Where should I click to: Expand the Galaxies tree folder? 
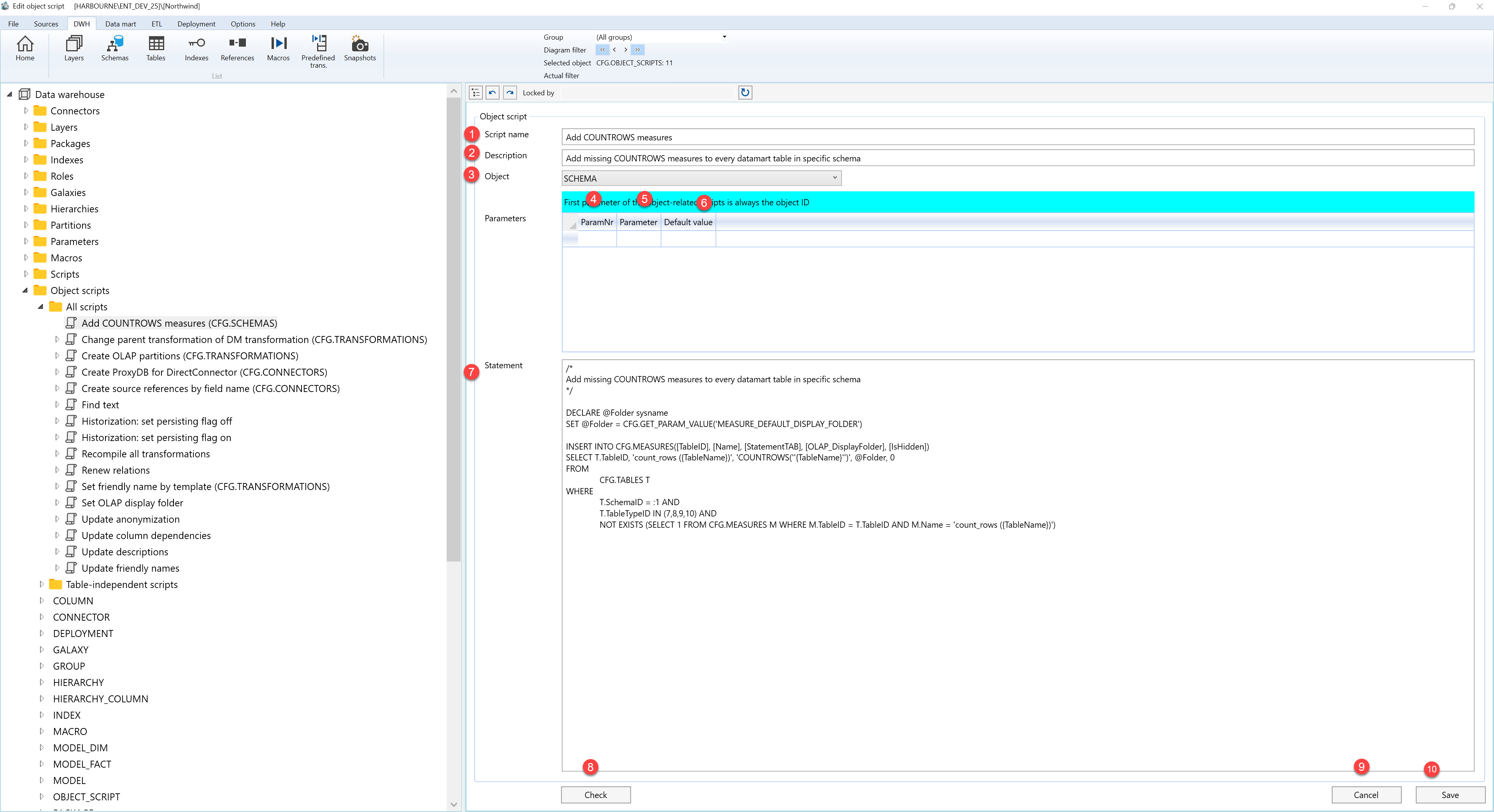click(26, 192)
